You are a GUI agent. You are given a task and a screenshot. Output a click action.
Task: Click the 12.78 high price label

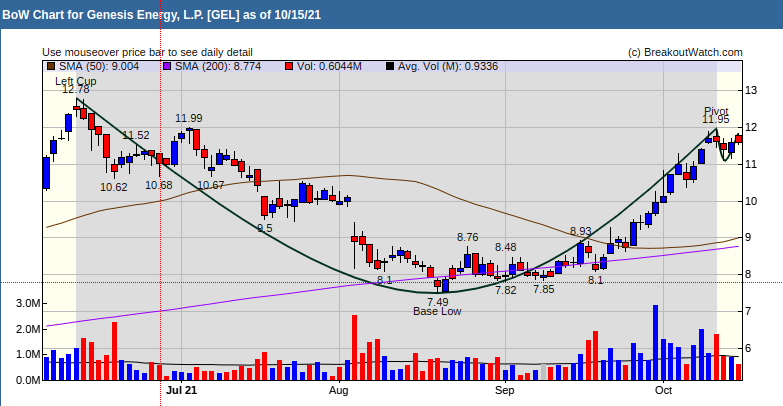click(x=76, y=89)
